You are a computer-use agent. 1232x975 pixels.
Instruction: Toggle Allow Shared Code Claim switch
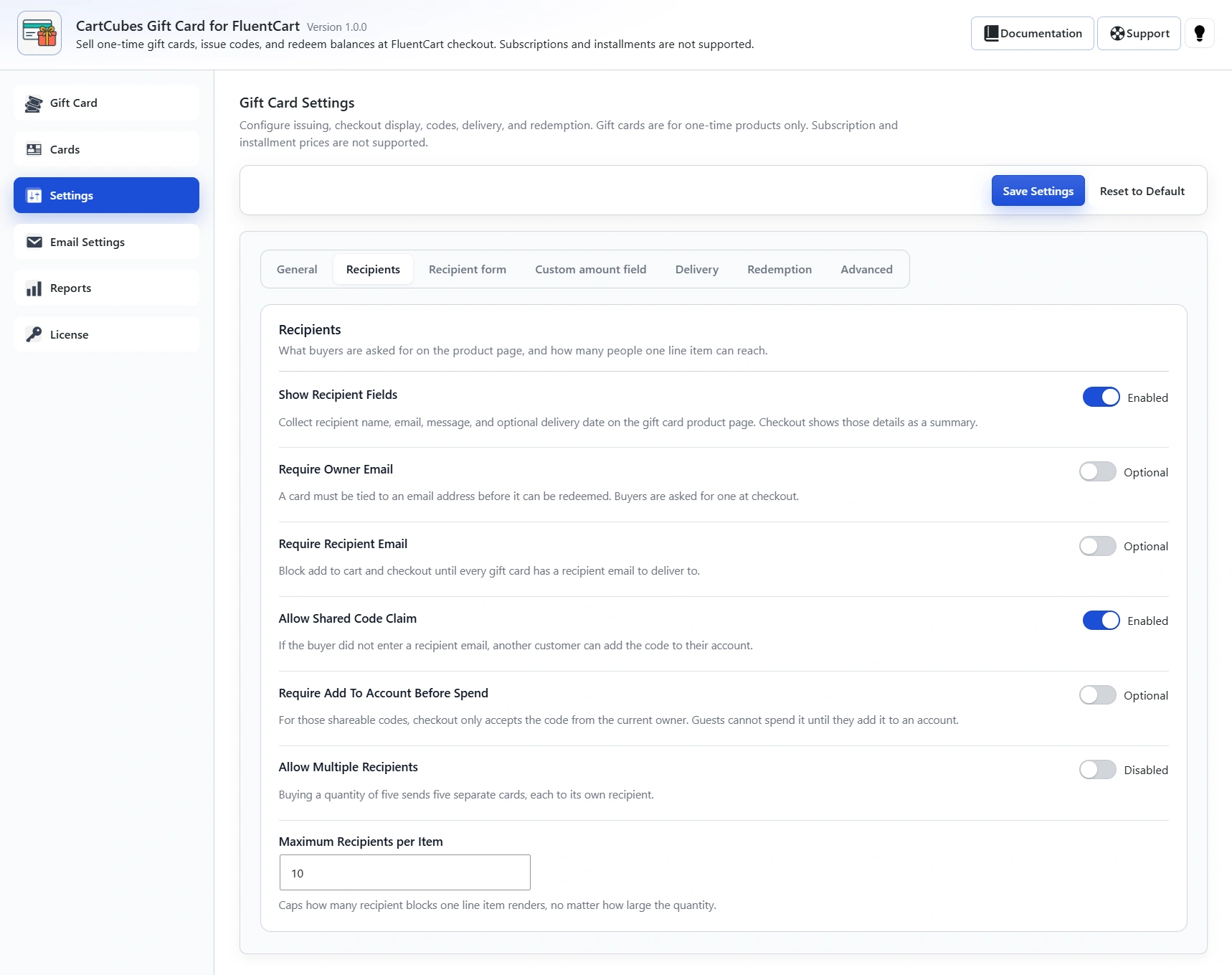[1101, 620]
